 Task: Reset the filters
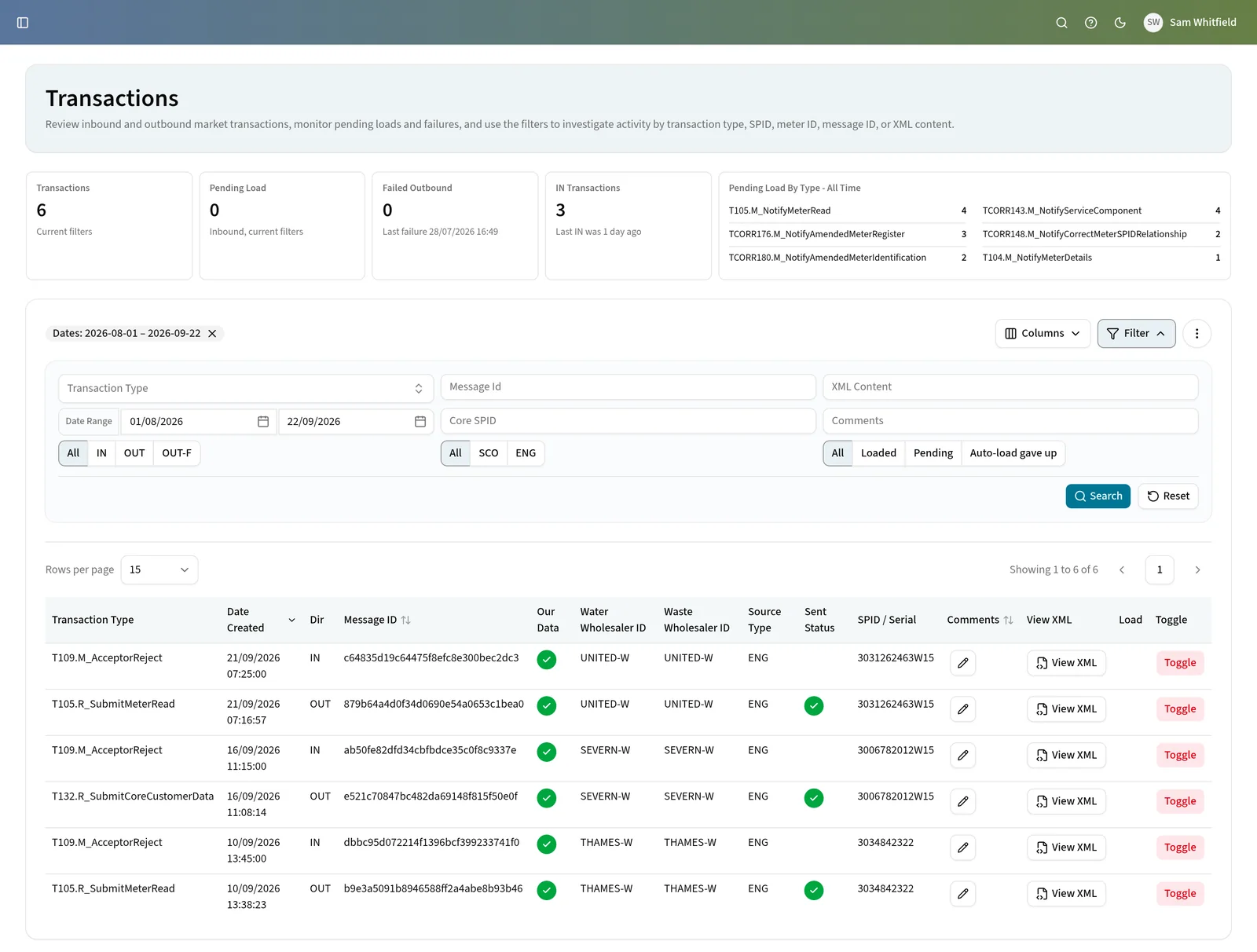click(x=1167, y=496)
